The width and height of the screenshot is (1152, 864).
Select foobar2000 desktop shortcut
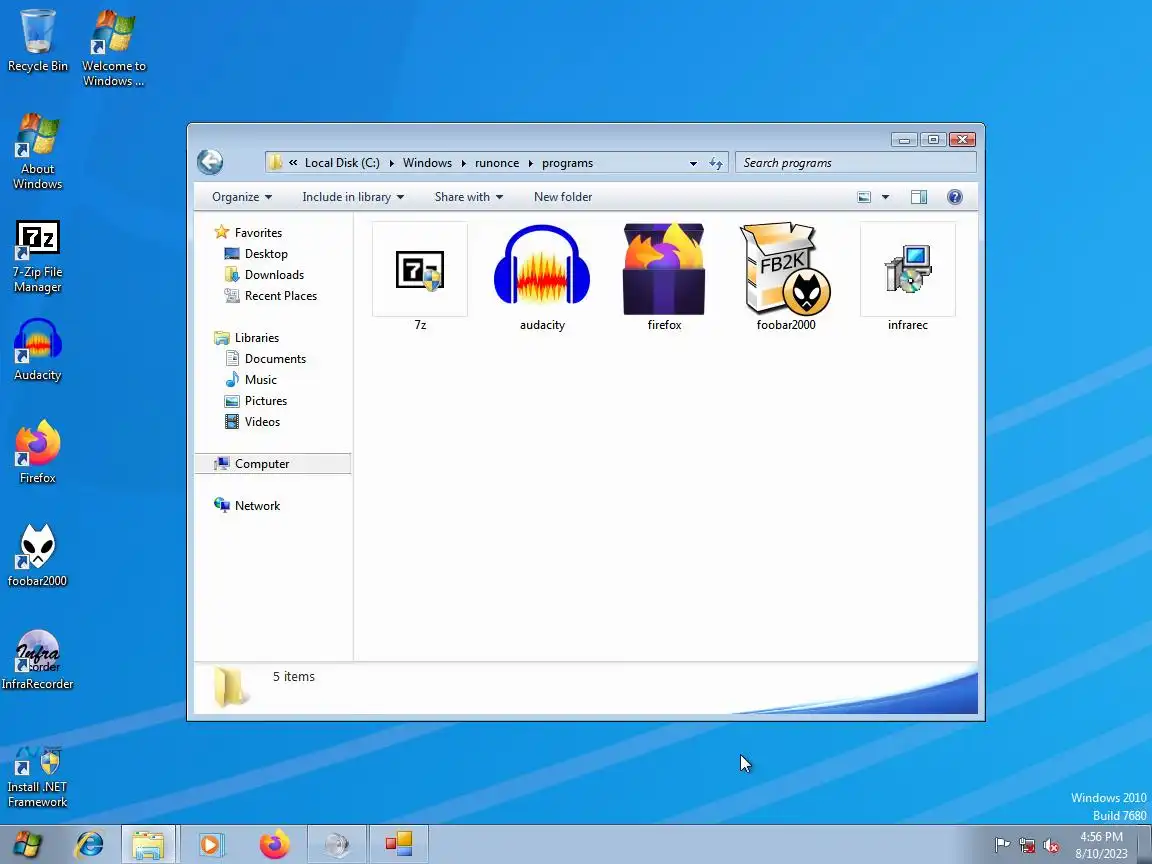point(37,555)
